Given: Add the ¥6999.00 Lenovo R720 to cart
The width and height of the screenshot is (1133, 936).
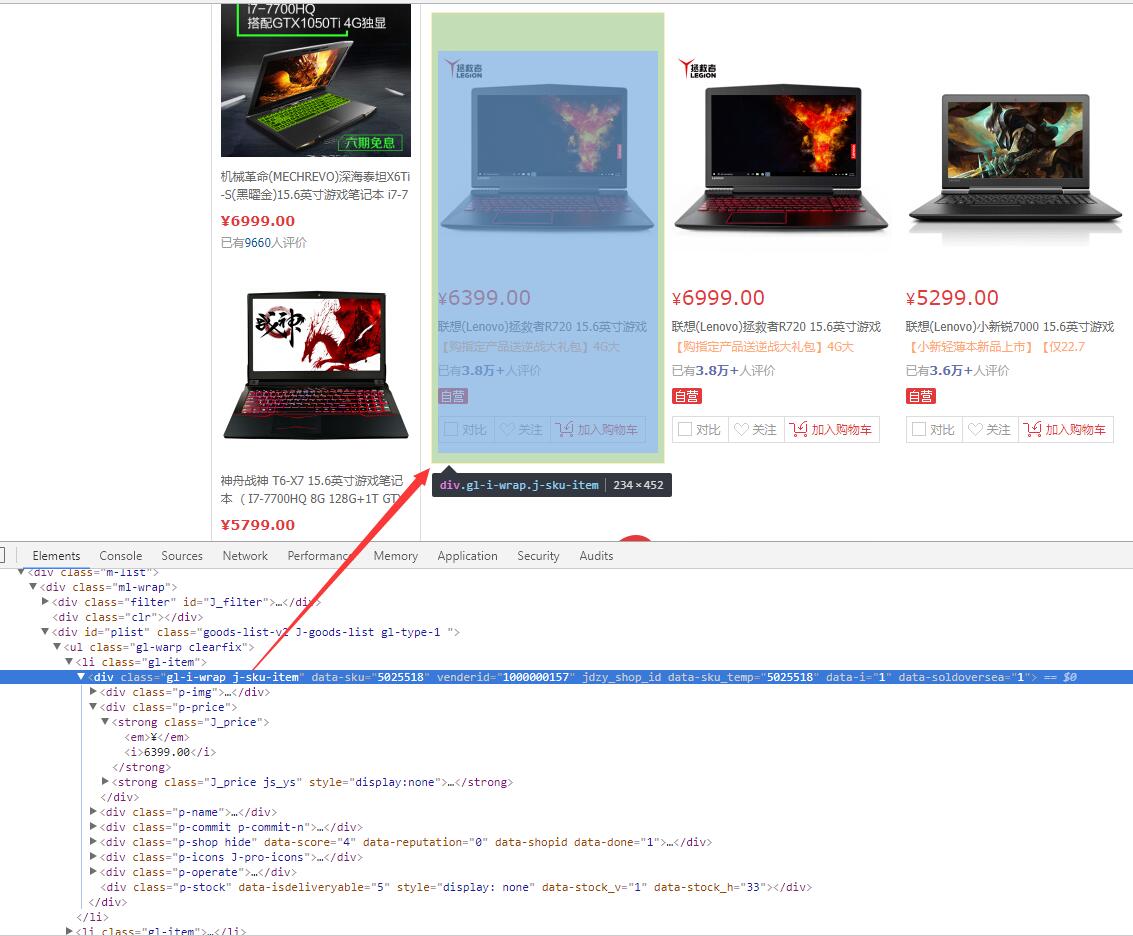Looking at the screenshot, I should click(832, 429).
